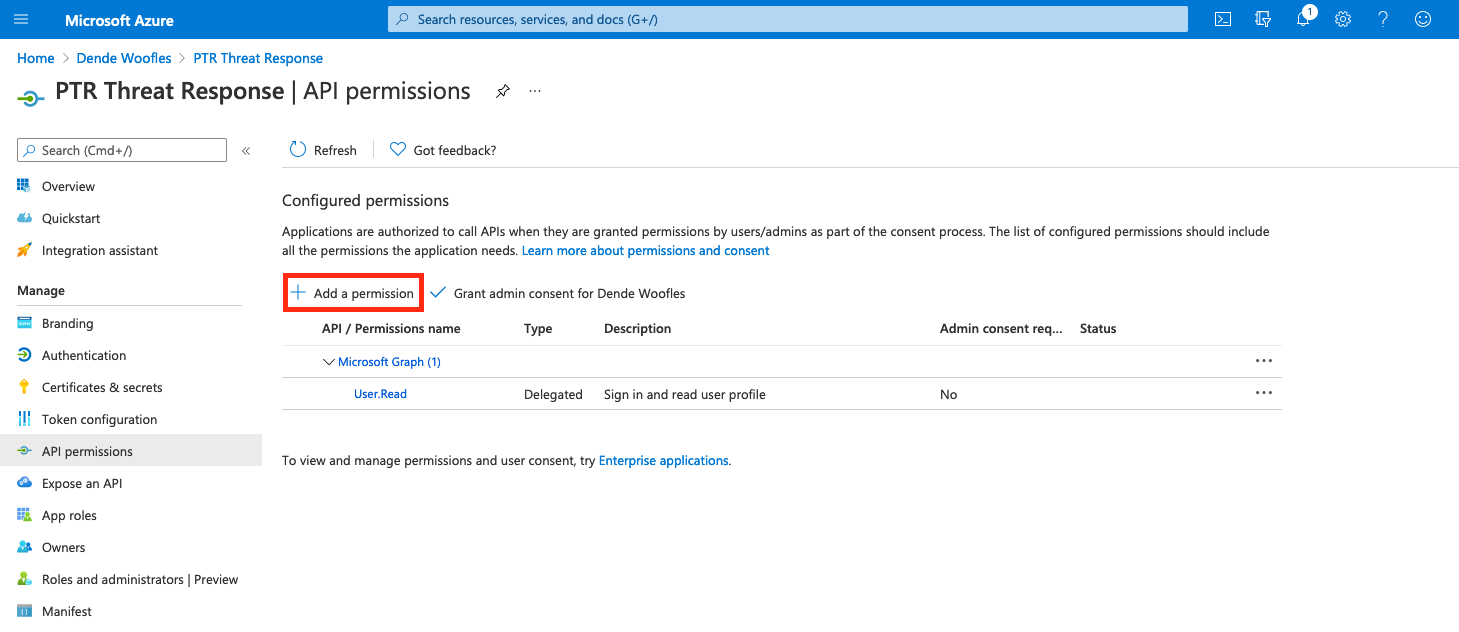Click the App roles icon
This screenshot has width=1459, height=632.
[x=25, y=515]
